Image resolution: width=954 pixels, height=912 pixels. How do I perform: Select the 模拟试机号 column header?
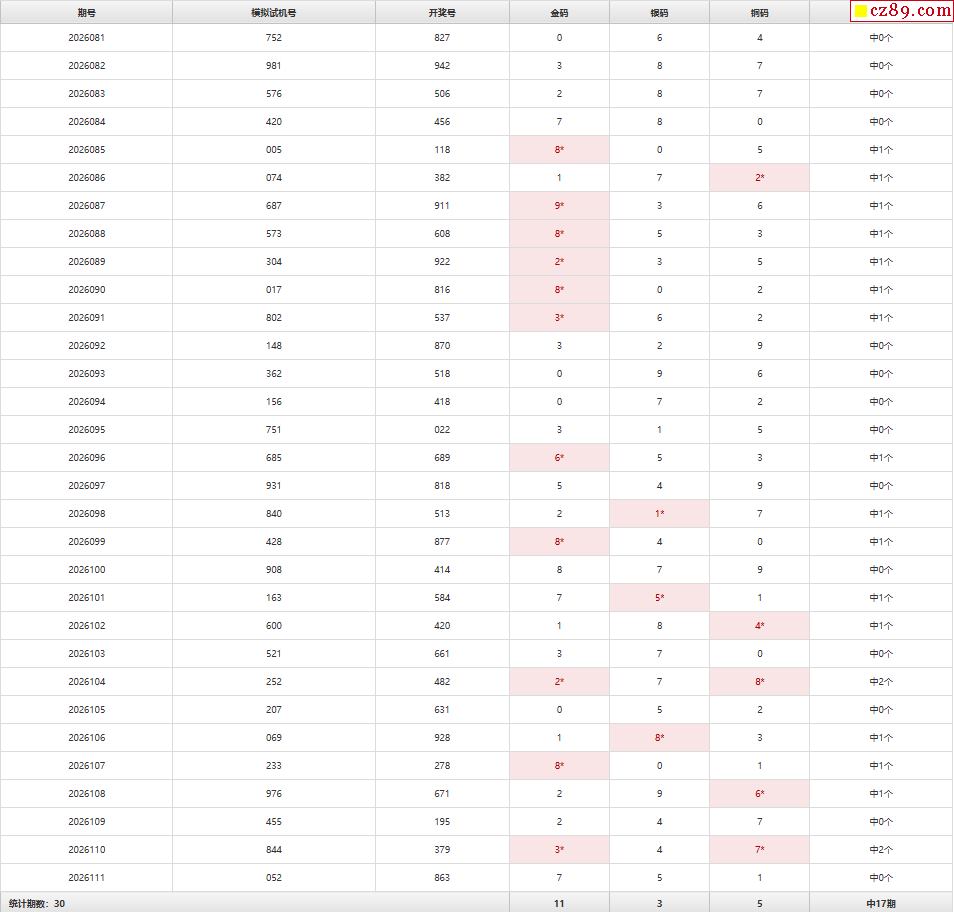(x=274, y=13)
